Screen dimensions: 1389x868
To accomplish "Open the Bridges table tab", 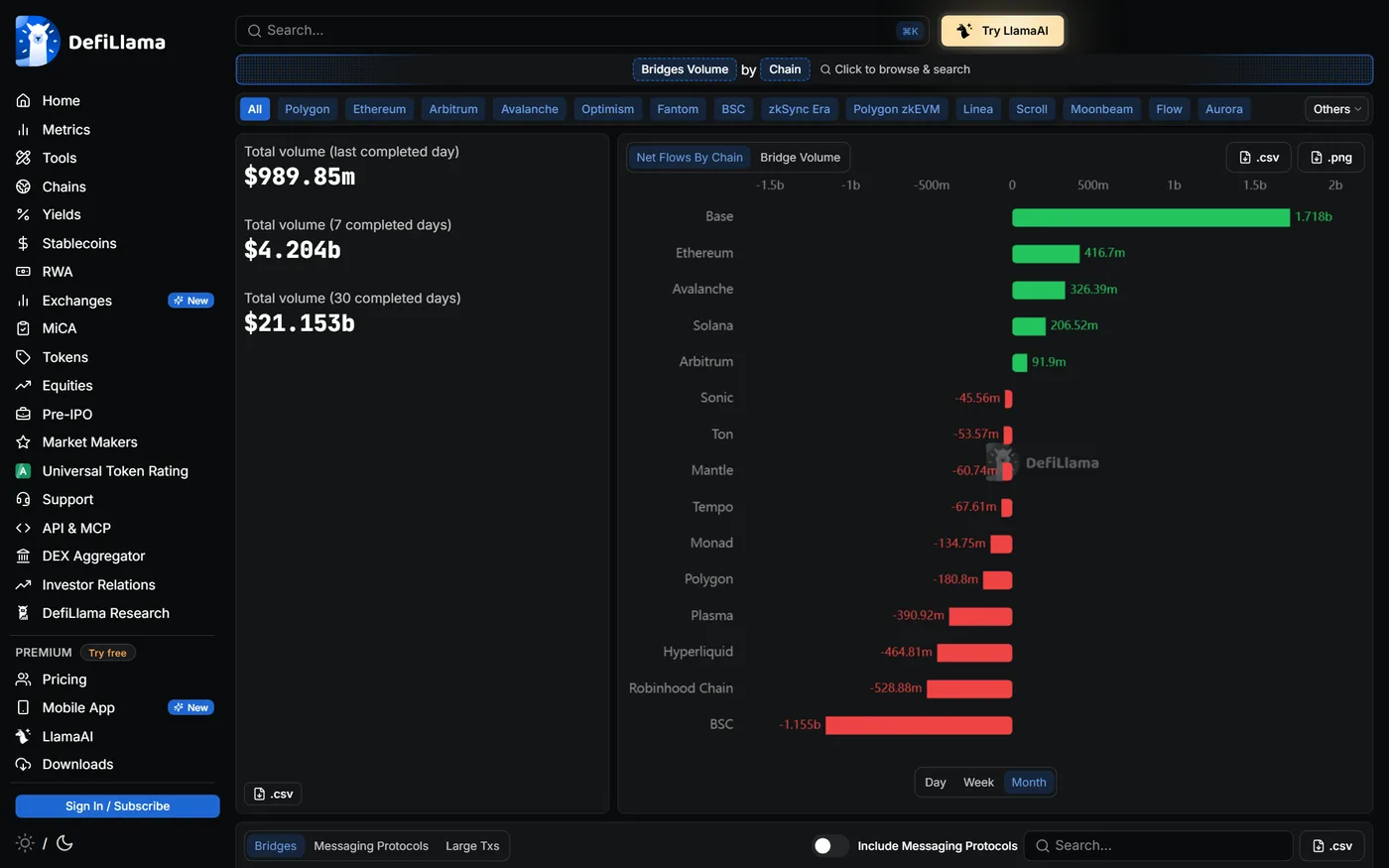I will point(276,846).
